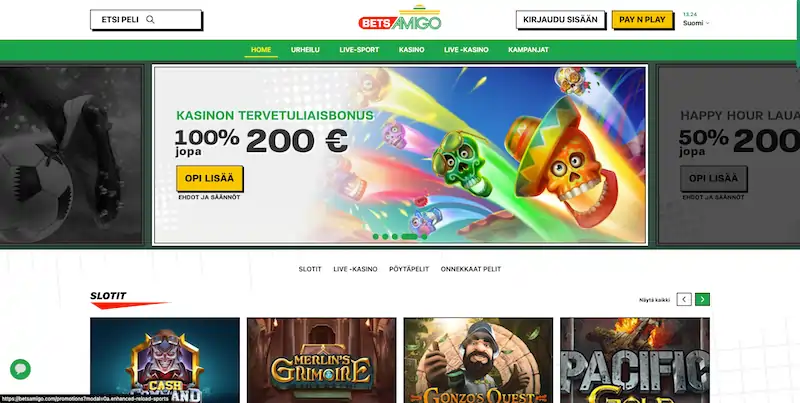Expand the Suomi language dropdown
Image resolution: width=800 pixels, height=403 pixels.
coord(696,23)
